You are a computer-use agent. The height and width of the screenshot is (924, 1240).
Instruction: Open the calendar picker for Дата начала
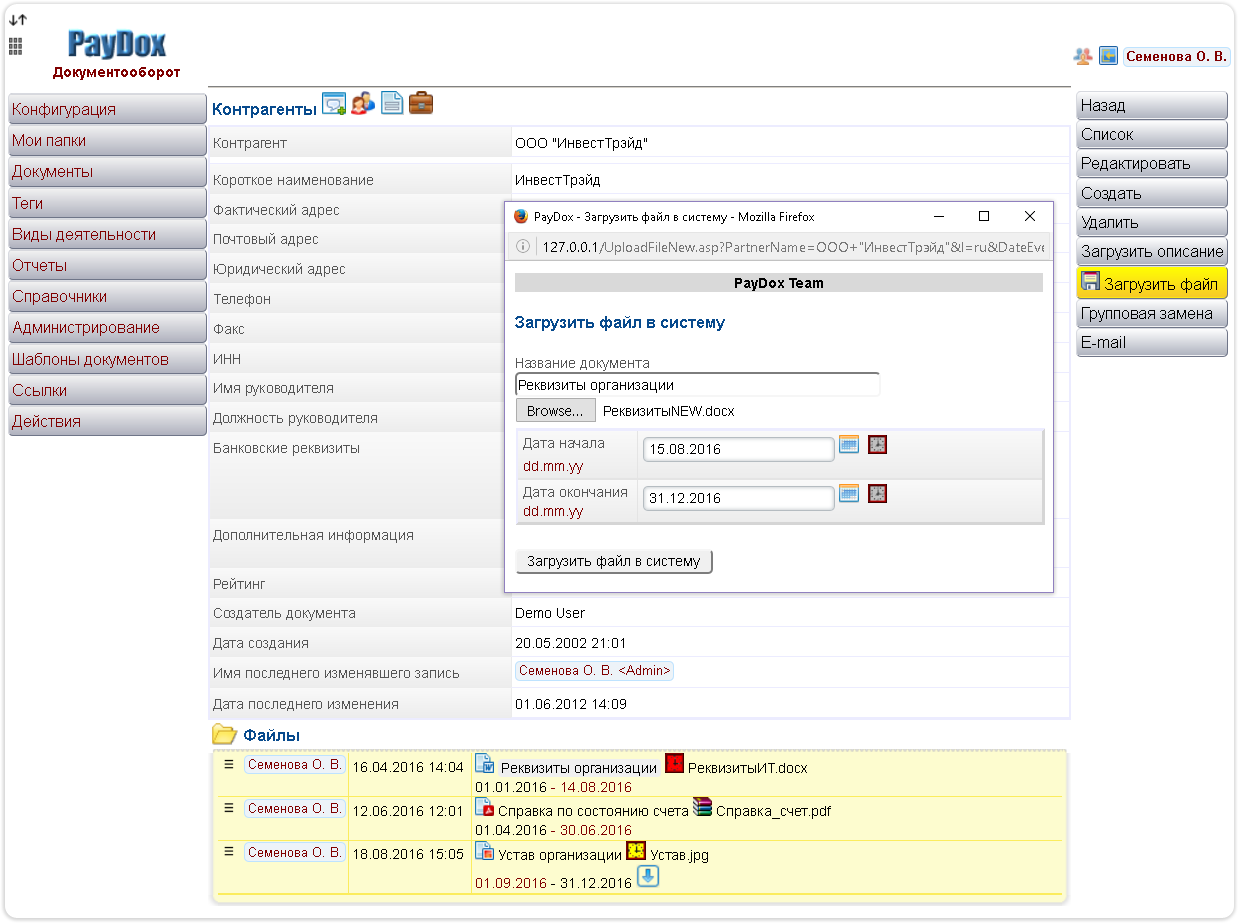pos(849,445)
